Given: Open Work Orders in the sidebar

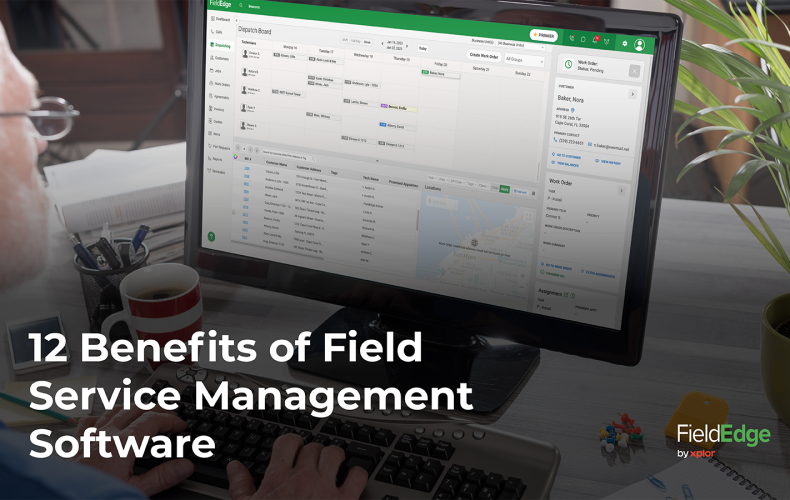Looking at the screenshot, I should pos(220,84).
